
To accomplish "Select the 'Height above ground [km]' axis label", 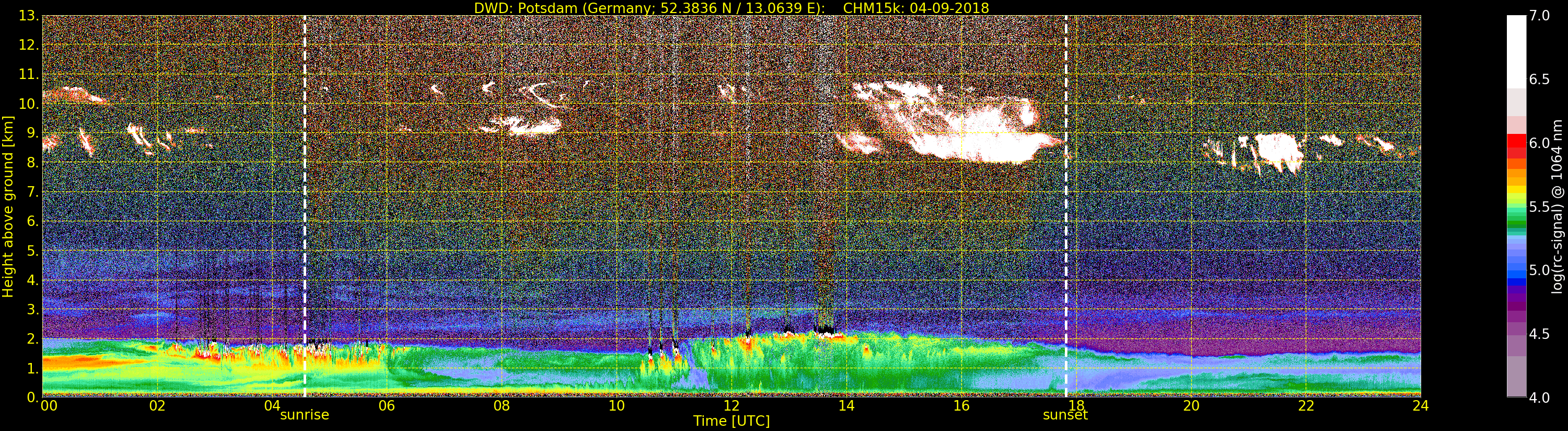I will (x=8, y=206).
